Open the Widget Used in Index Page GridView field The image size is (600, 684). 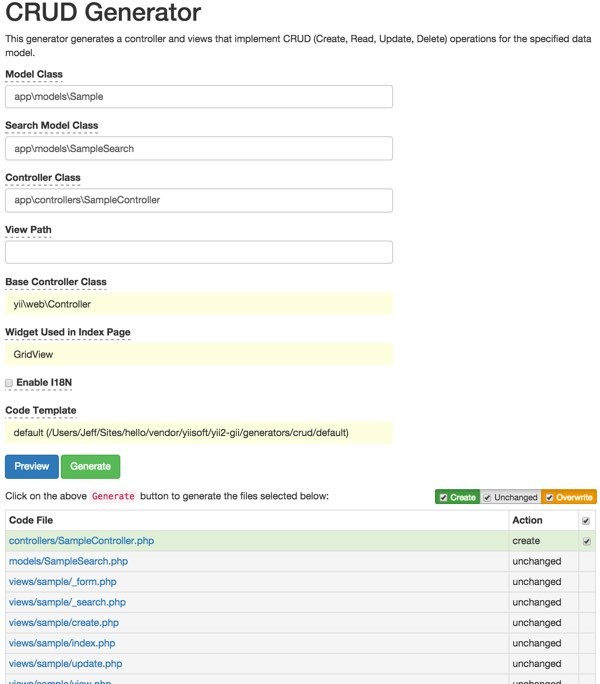pos(199,354)
